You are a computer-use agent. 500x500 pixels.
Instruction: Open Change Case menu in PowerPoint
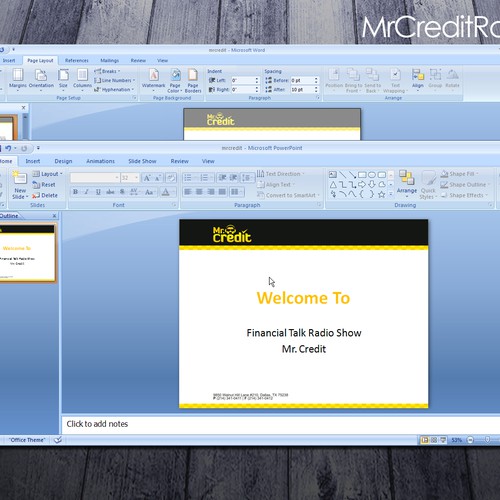[x=149, y=192]
